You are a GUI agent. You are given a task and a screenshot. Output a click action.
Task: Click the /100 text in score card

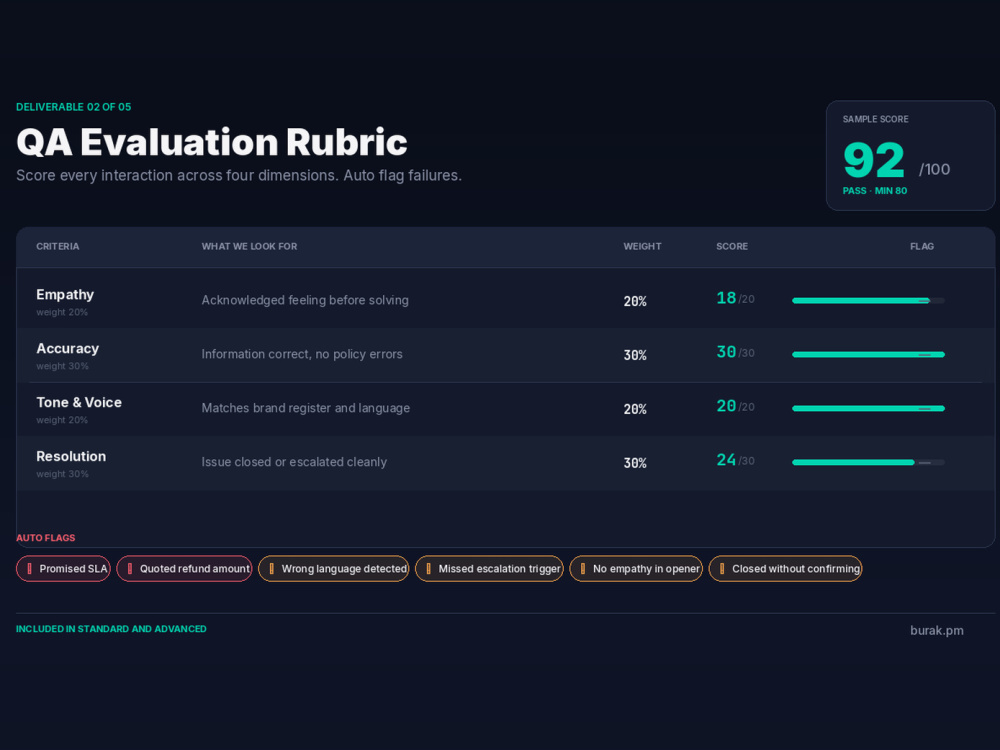click(x=934, y=169)
